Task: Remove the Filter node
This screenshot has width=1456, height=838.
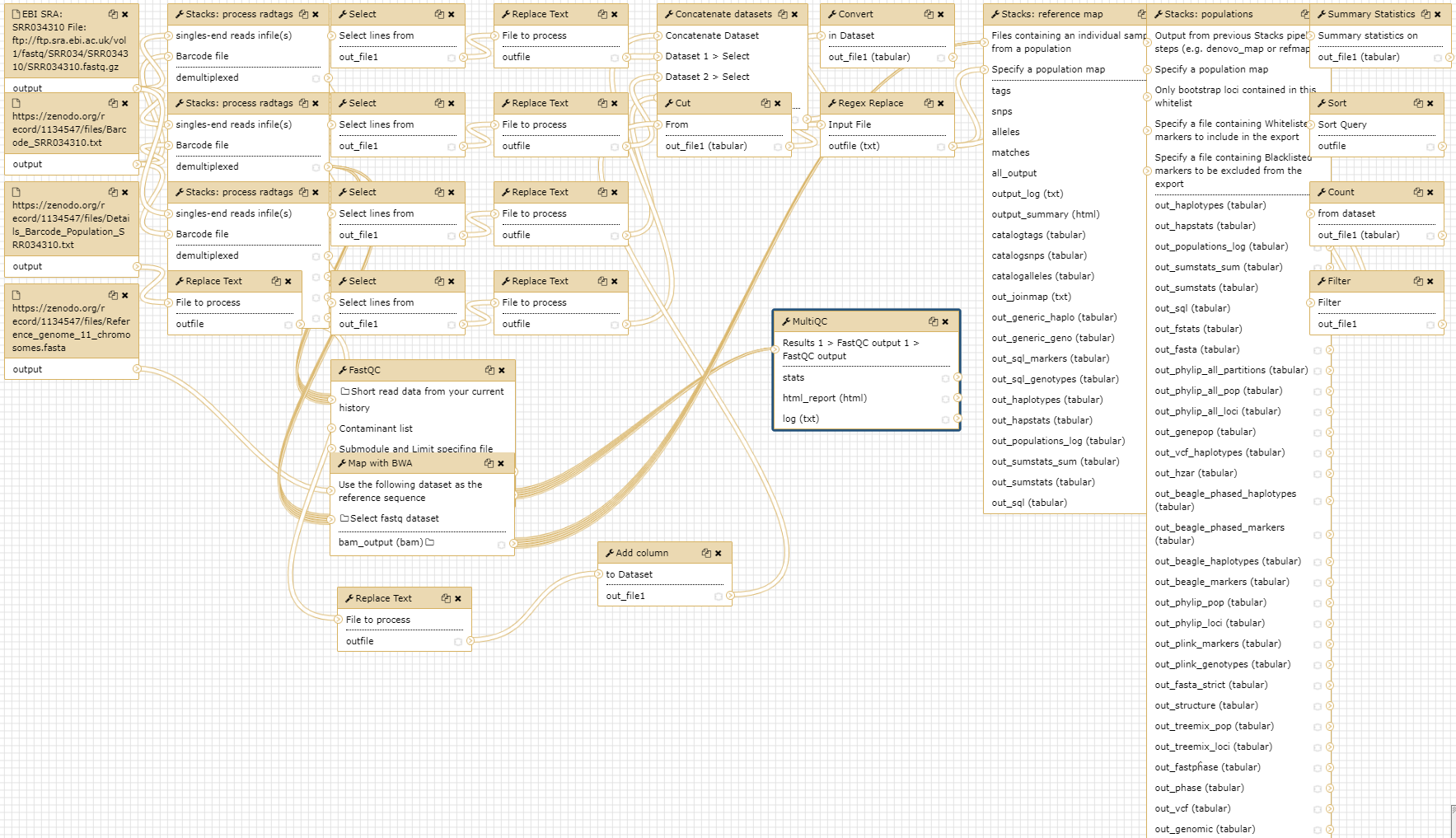Action: coord(1430,281)
